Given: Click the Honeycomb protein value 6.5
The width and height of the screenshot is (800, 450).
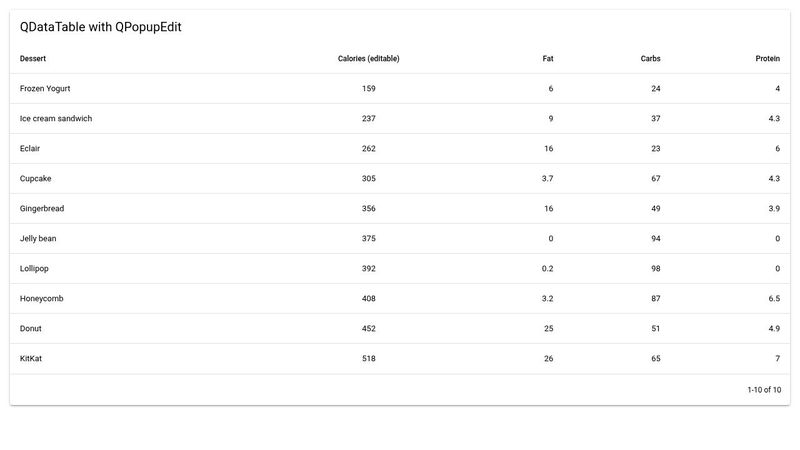Looking at the screenshot, I should [x=773, y=299].
